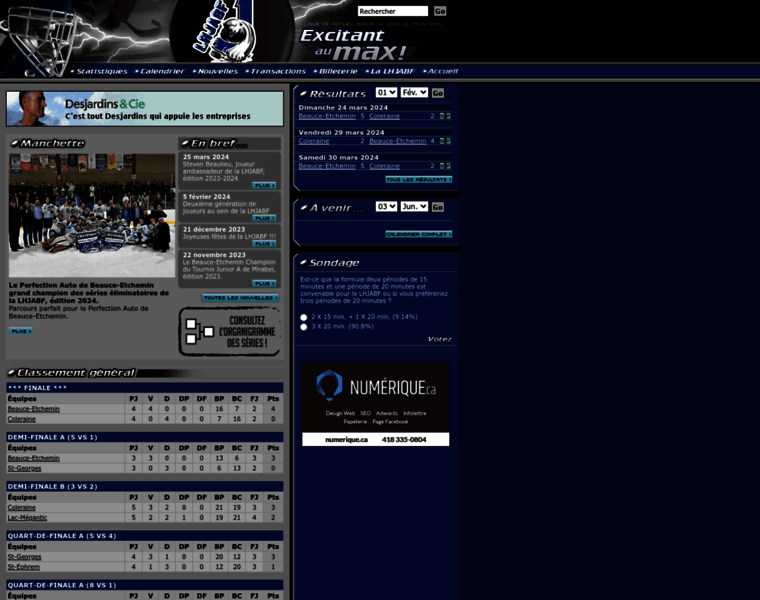The height and width of the screenshot is (600, 760).
Task: Select poll option 2 X 15 min. + 1 X 20 min.
Action: click(304, 317)
